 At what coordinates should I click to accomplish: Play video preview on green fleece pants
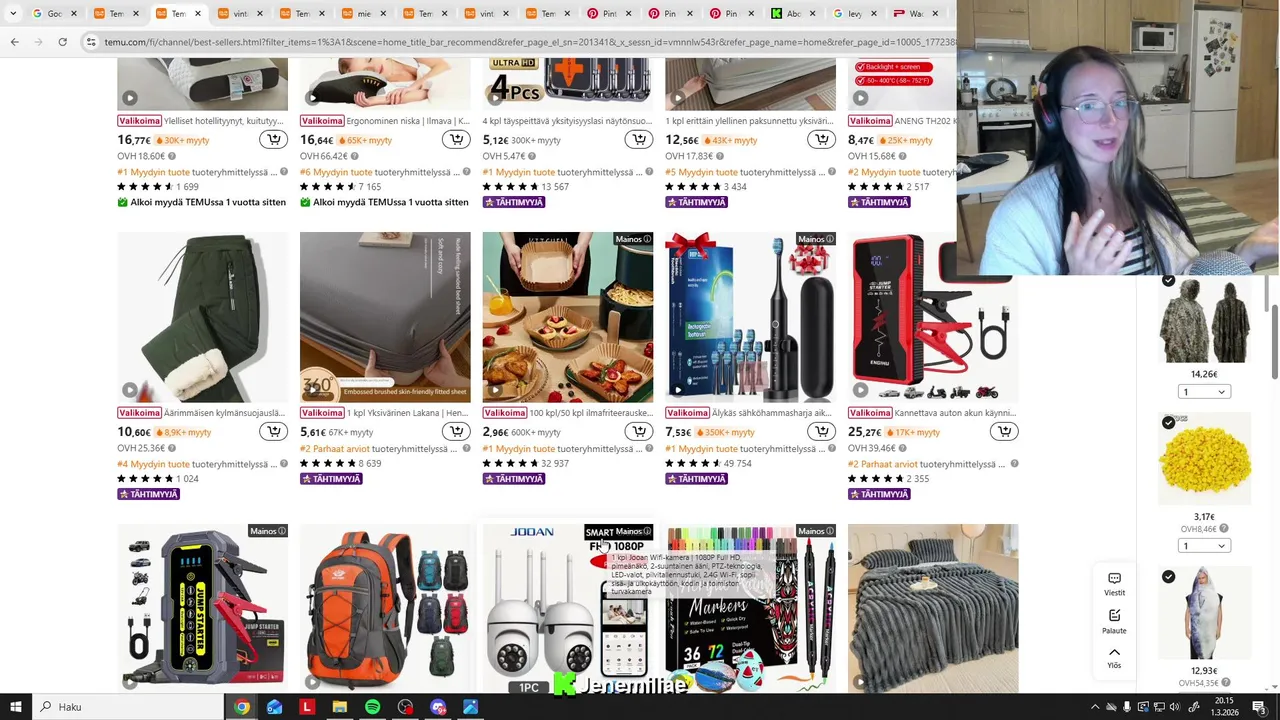[x=130, y=390]
